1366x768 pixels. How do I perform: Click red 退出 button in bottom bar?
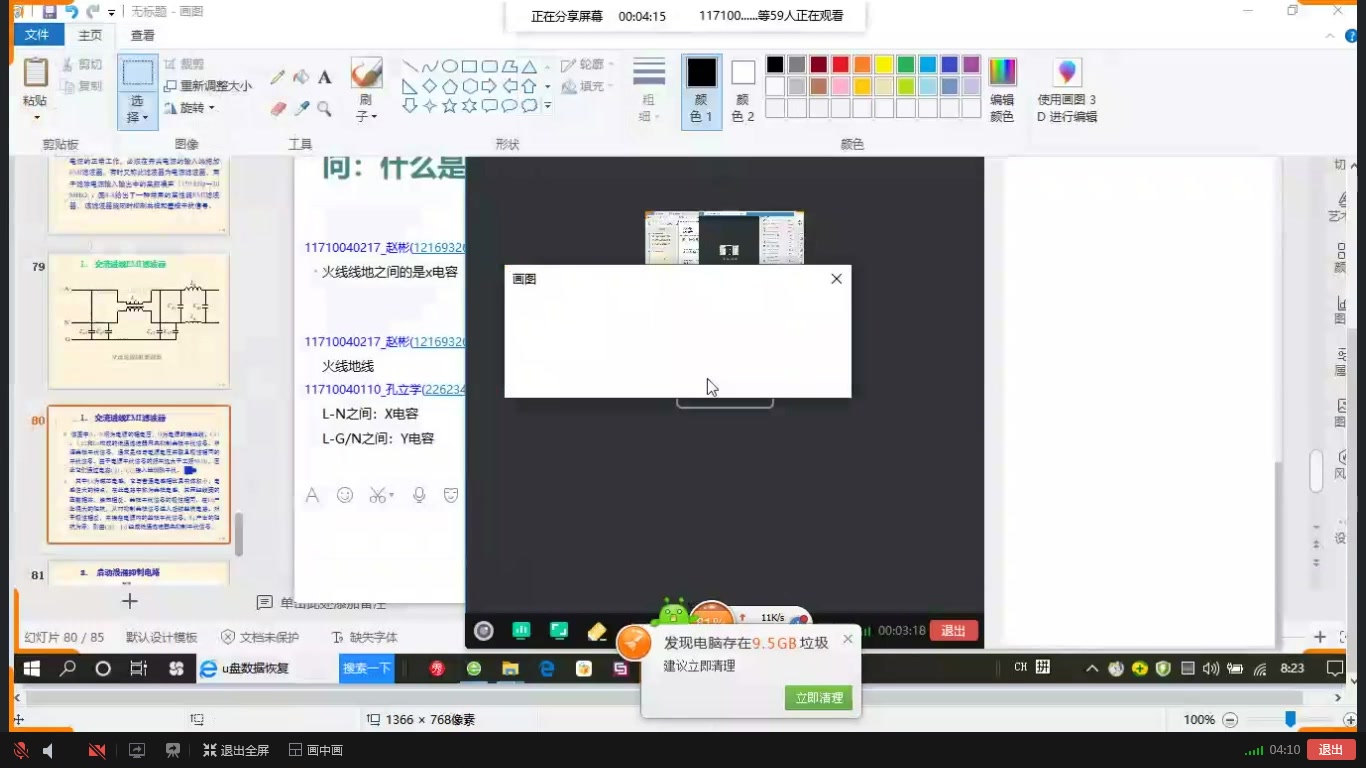coord(1331,750)
